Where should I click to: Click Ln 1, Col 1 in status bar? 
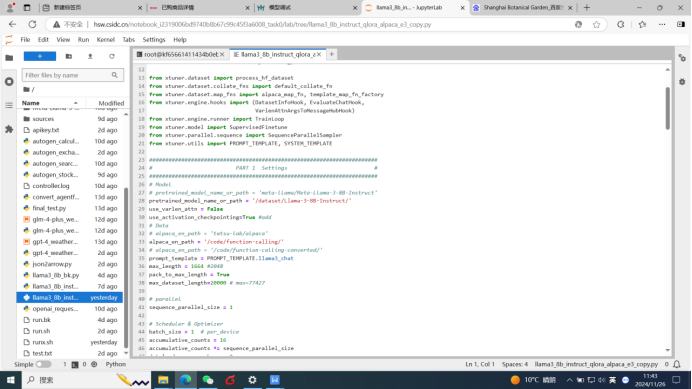point(480,364)
